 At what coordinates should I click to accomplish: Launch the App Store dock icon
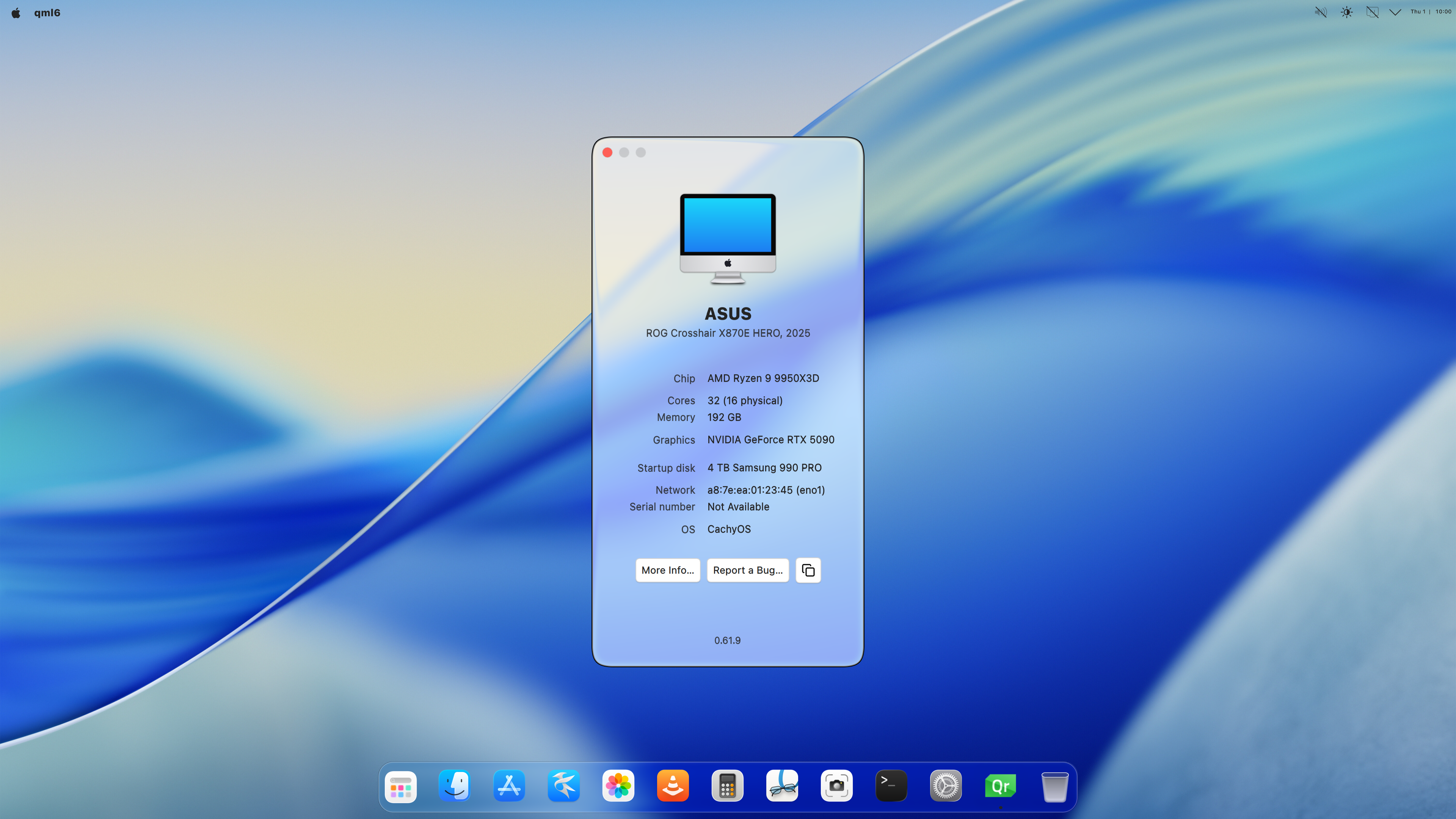[509, 786]
